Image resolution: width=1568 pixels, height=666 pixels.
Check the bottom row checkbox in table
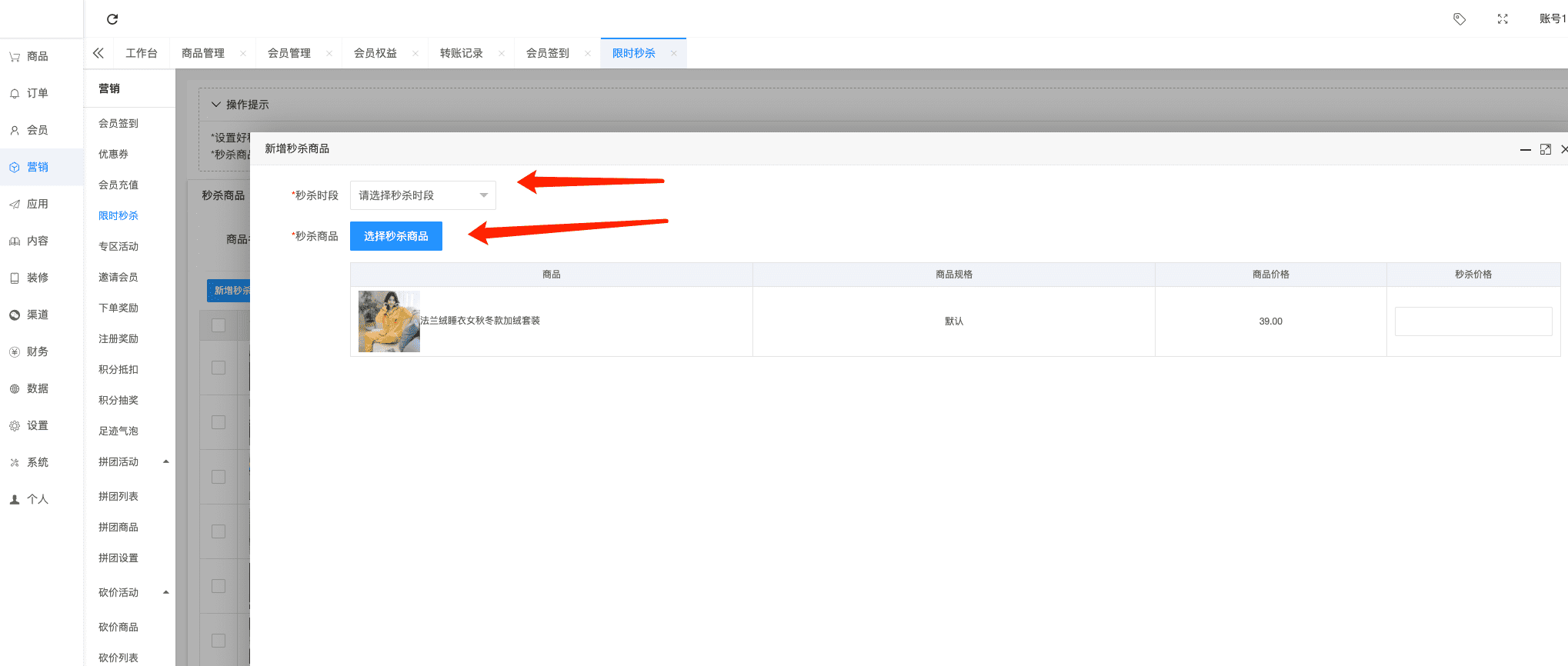pyautogui.click(x=219, y=641)
